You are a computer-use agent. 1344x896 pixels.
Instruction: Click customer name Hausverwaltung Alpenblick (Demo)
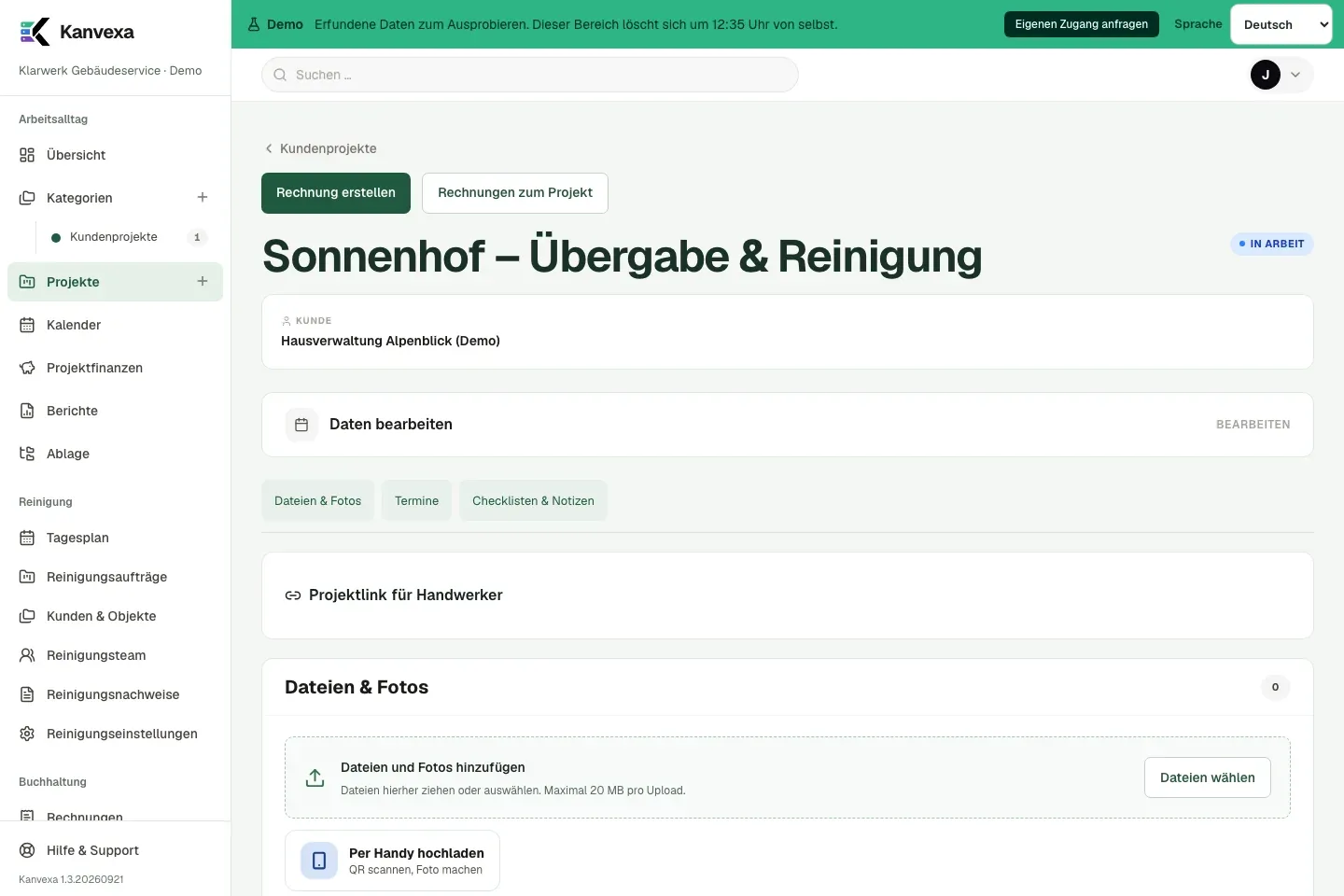coord(390,341)
